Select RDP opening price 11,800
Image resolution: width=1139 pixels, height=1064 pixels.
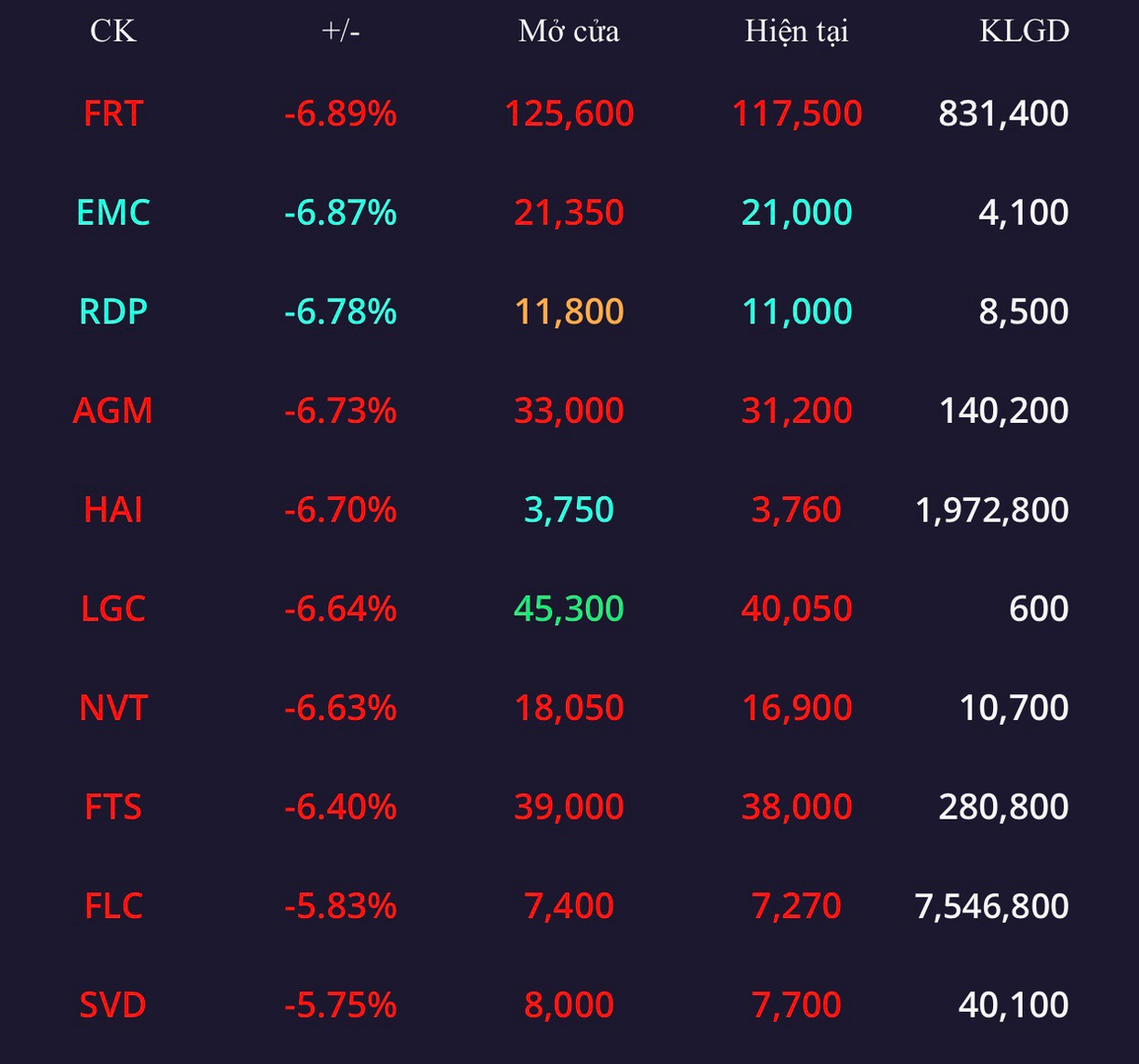[x=569, y=311]
